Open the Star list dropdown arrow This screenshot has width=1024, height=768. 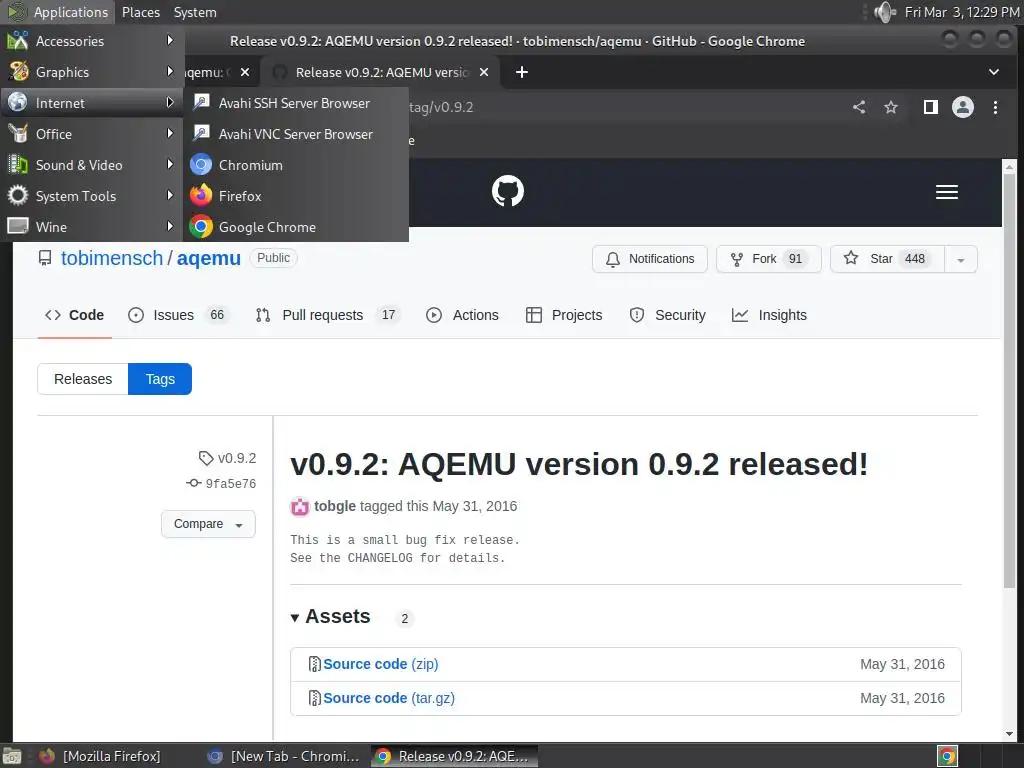tap(961, 259)
